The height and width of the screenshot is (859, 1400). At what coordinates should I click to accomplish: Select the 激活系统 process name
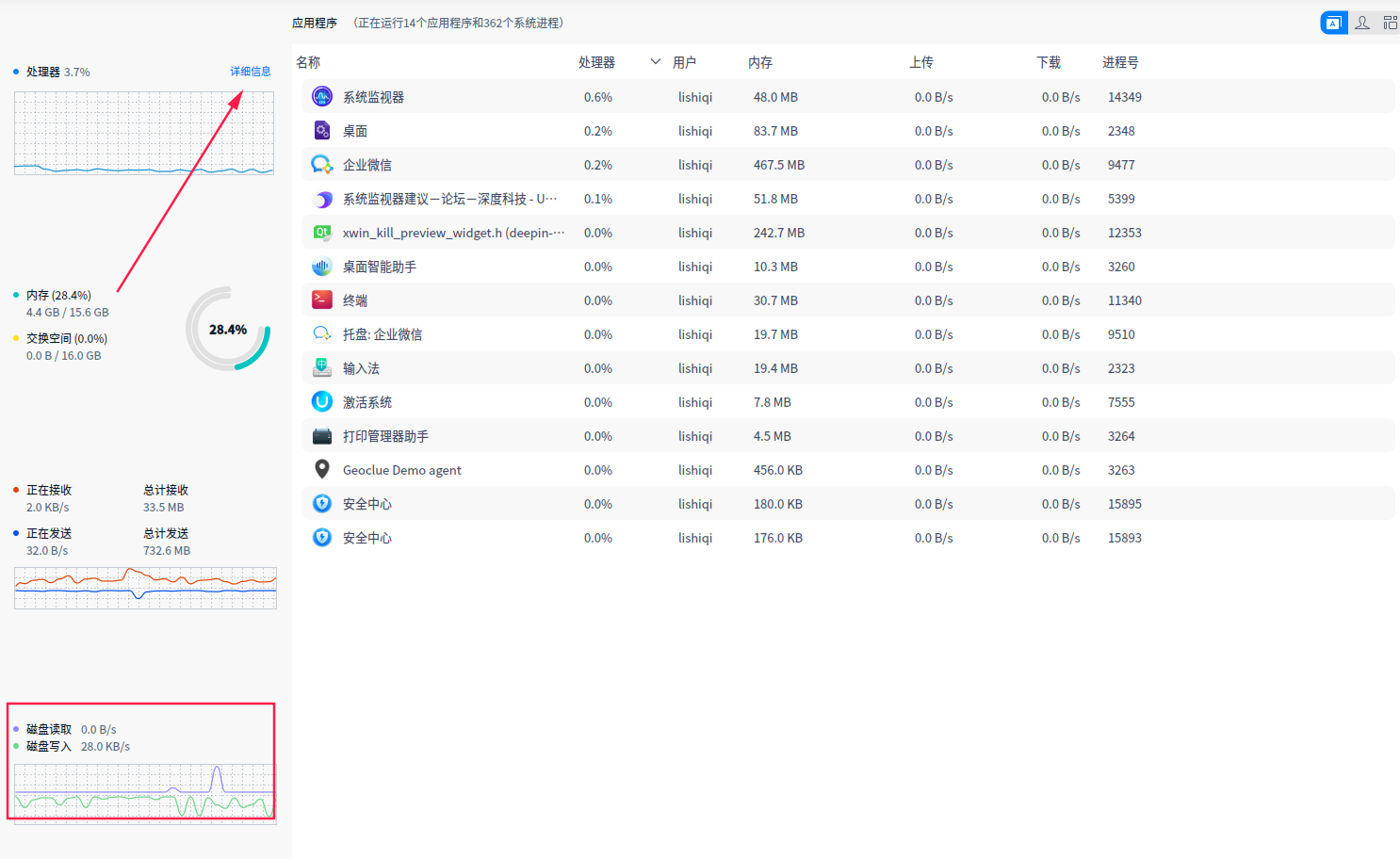(x=367, y=402)
